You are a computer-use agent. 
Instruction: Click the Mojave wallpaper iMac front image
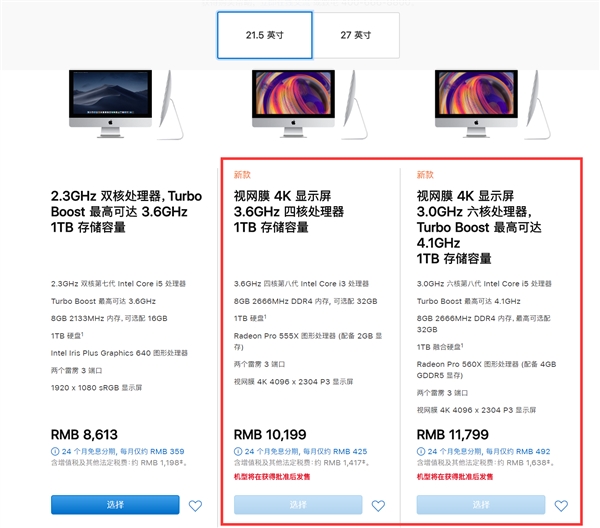click(x=110, y=104)
